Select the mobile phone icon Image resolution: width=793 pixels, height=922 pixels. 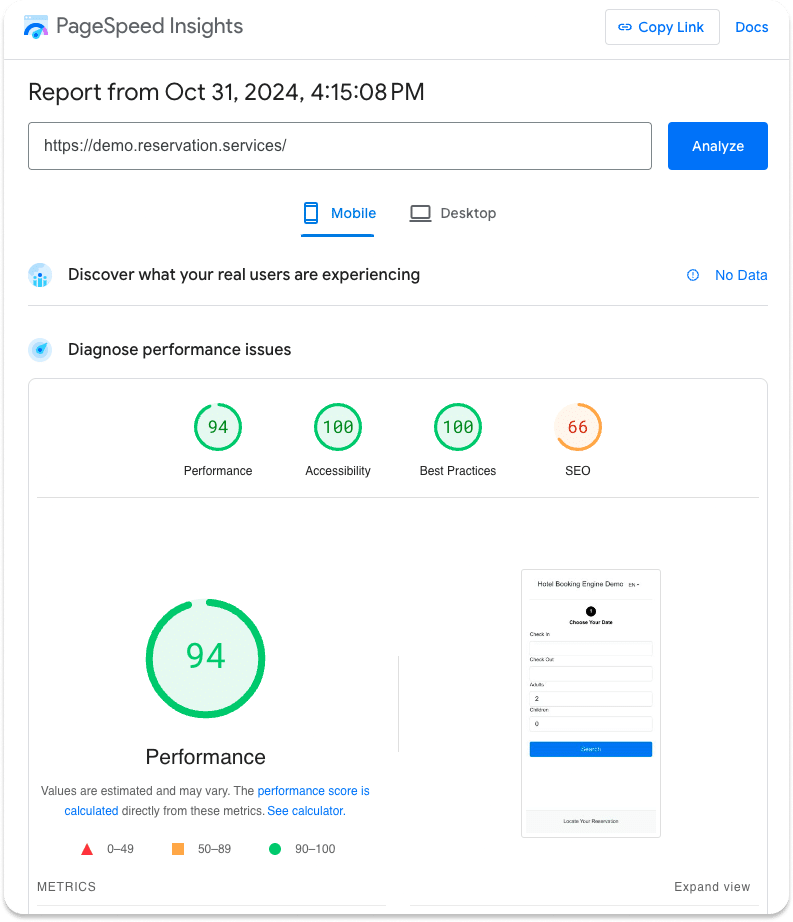click(x=309, y=213)
